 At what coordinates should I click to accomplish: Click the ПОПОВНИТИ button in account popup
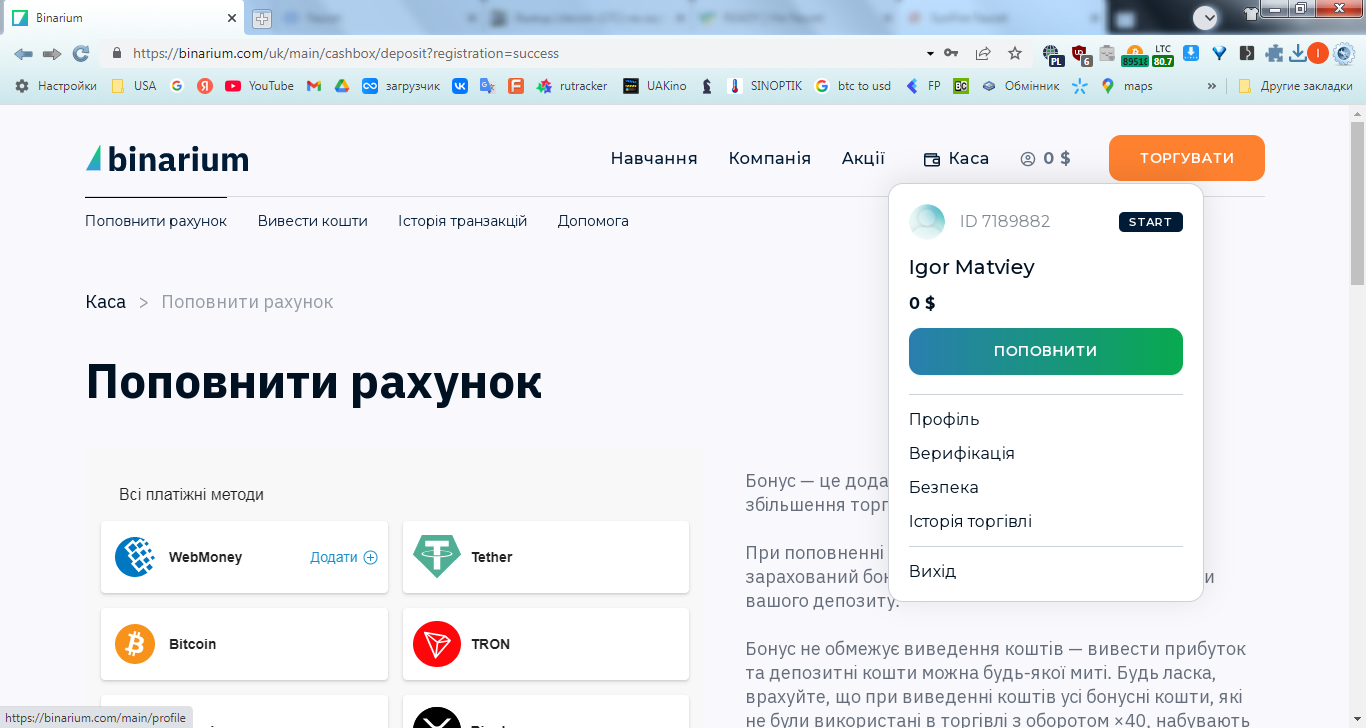[x=1046, y=351]
